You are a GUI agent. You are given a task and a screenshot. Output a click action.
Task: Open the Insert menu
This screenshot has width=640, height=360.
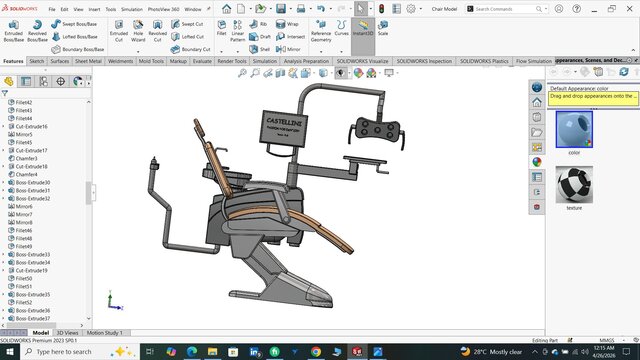(94, 9)
